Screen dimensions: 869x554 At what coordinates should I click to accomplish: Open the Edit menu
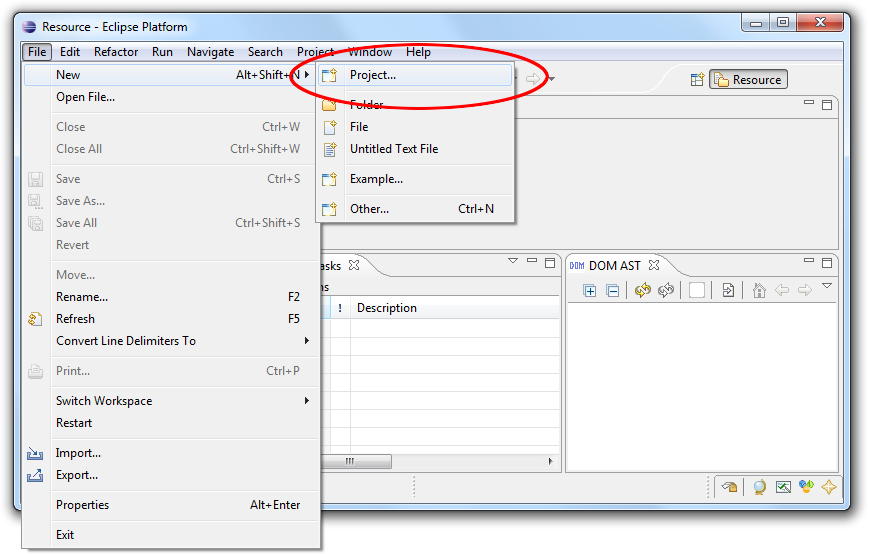70,52
